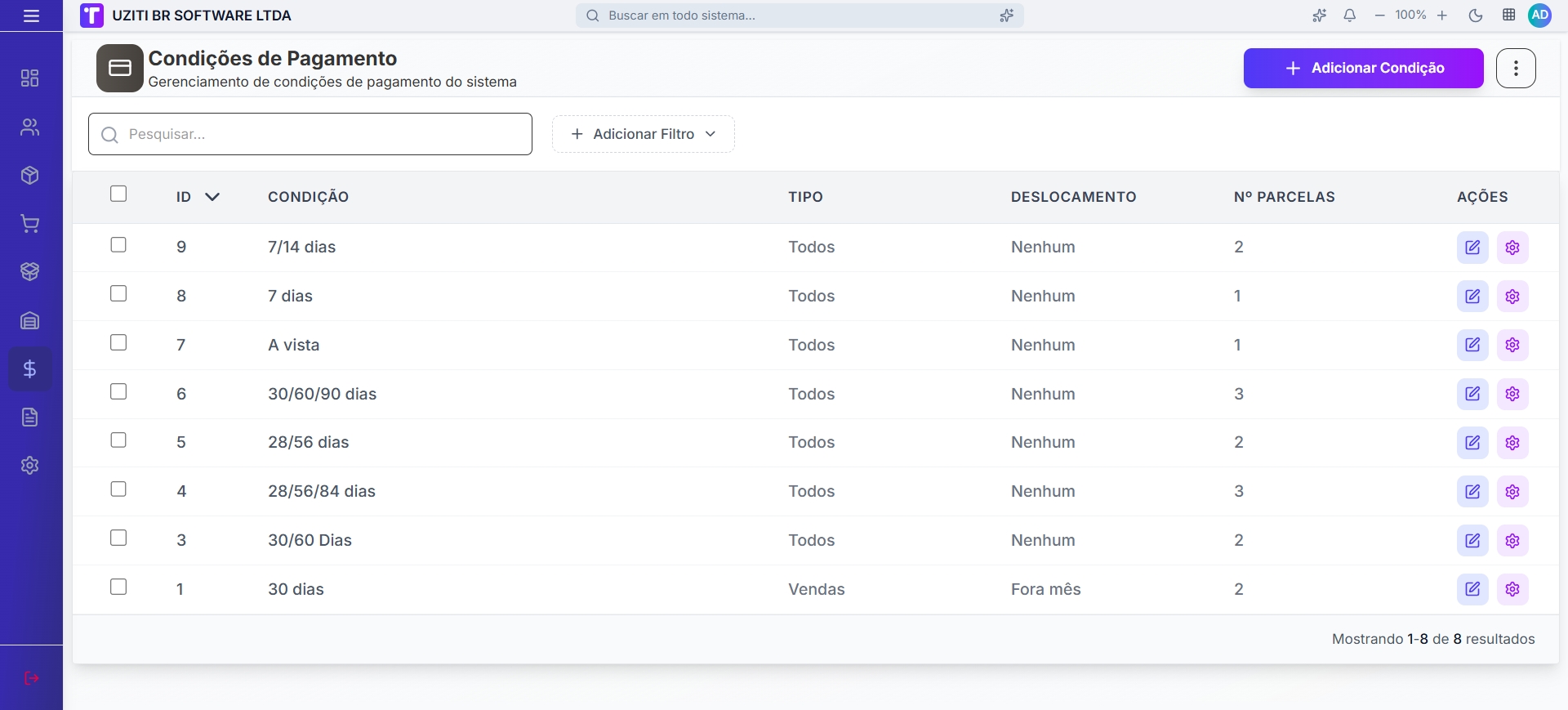Check the box for the A vista row
This screenshot has height=710, width=1568.
pyautogui.click(x=118, y=342)
